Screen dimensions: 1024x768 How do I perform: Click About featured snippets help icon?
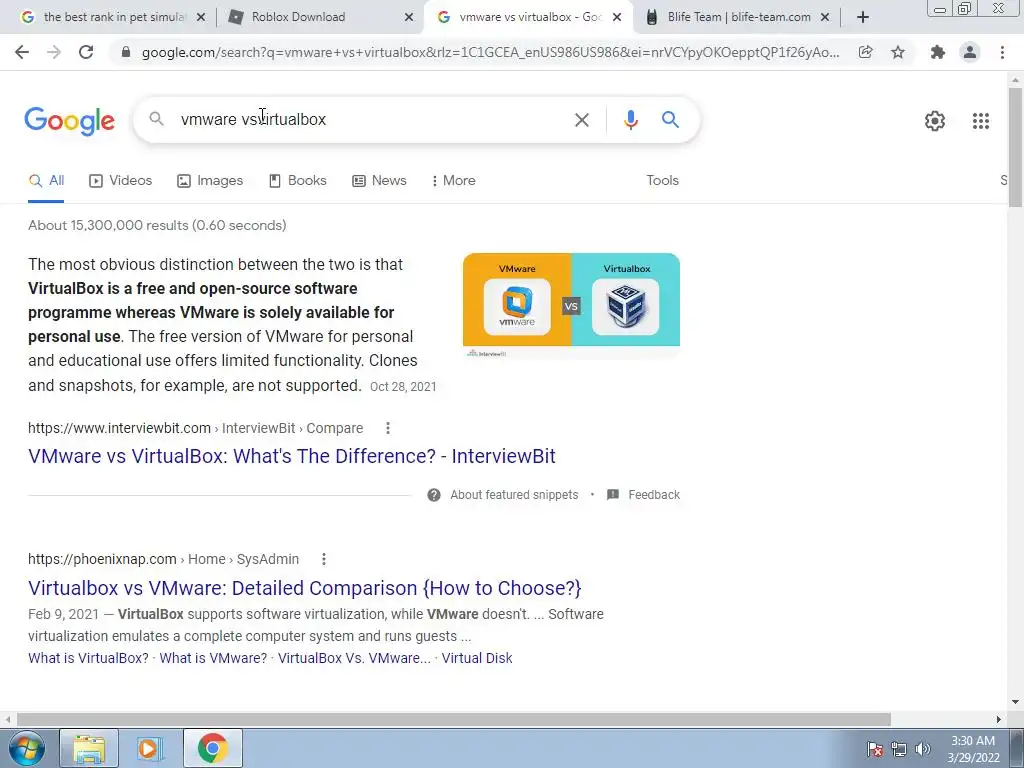[434, 495]
